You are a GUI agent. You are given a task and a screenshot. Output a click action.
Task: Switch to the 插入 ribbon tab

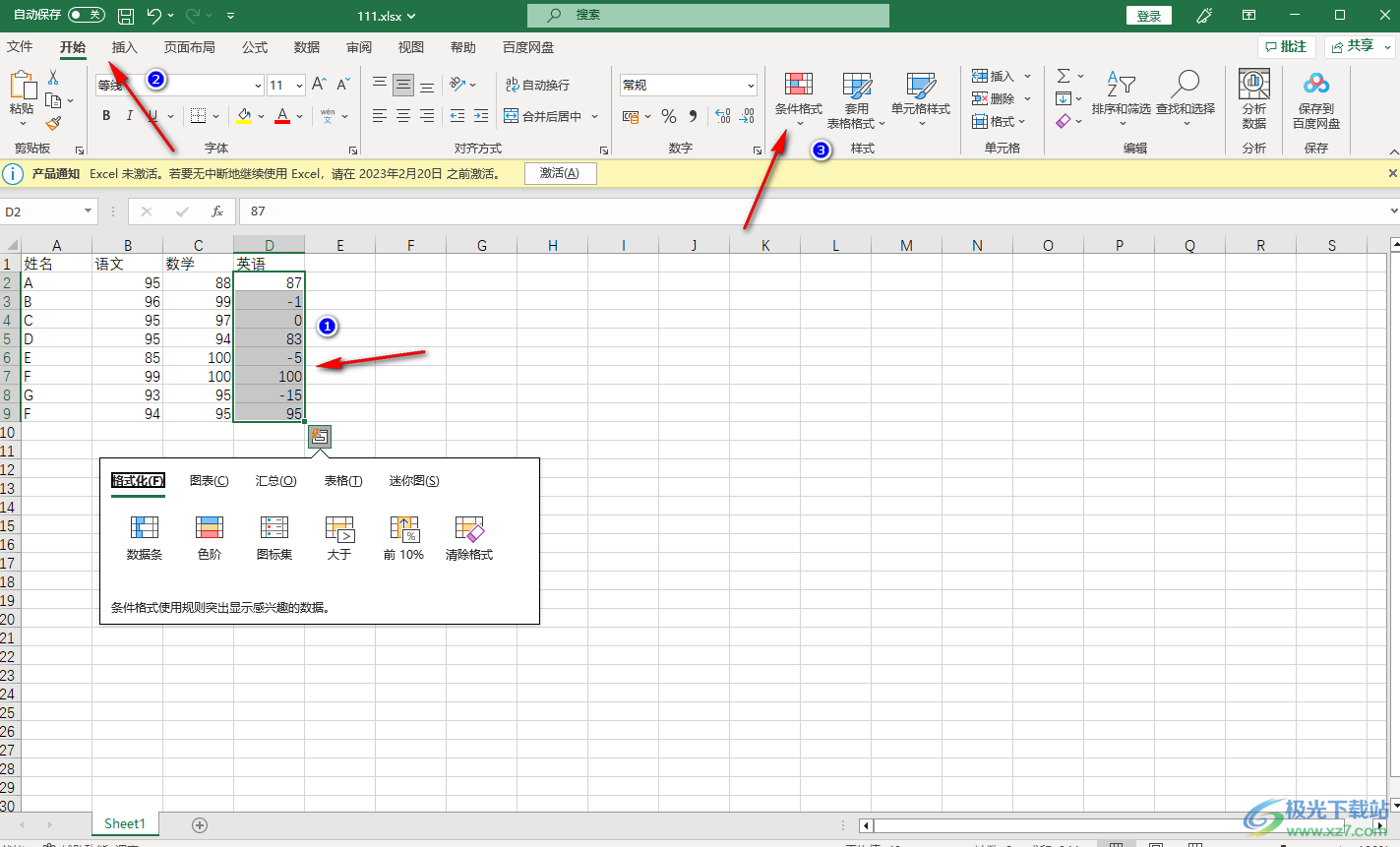coord(124,47)
